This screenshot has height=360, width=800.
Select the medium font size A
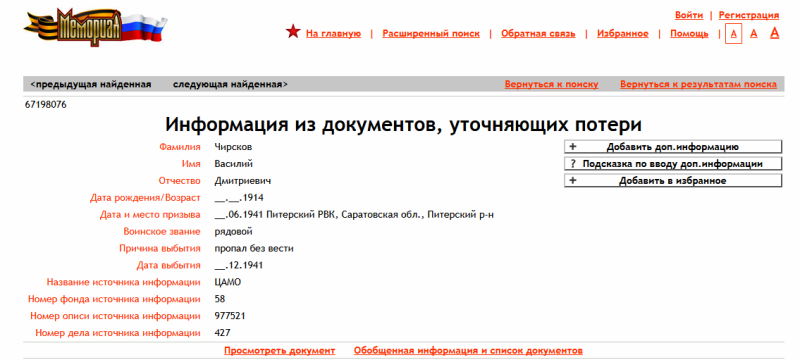(754, 34)
